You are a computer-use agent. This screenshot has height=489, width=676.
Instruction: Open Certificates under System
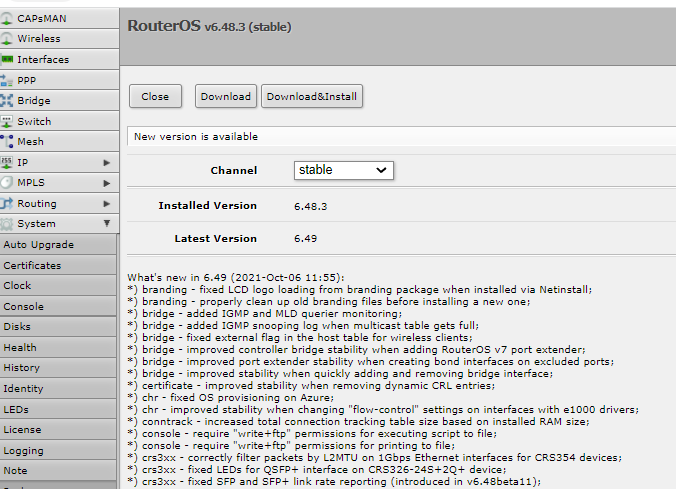[58, 265]
